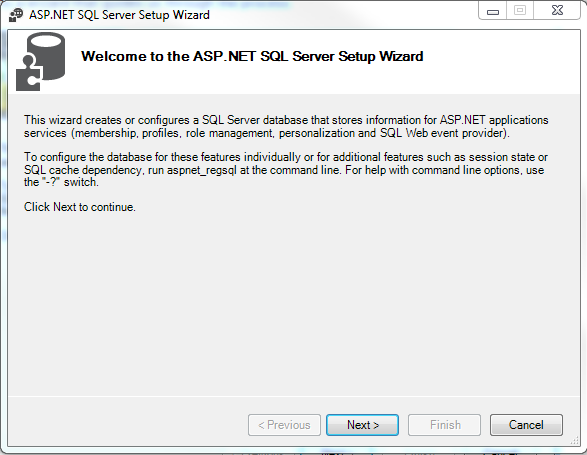Image resolution: width=587 pixels, height=455 pixels.
Task: Click the Next > button
Action: 362,425
